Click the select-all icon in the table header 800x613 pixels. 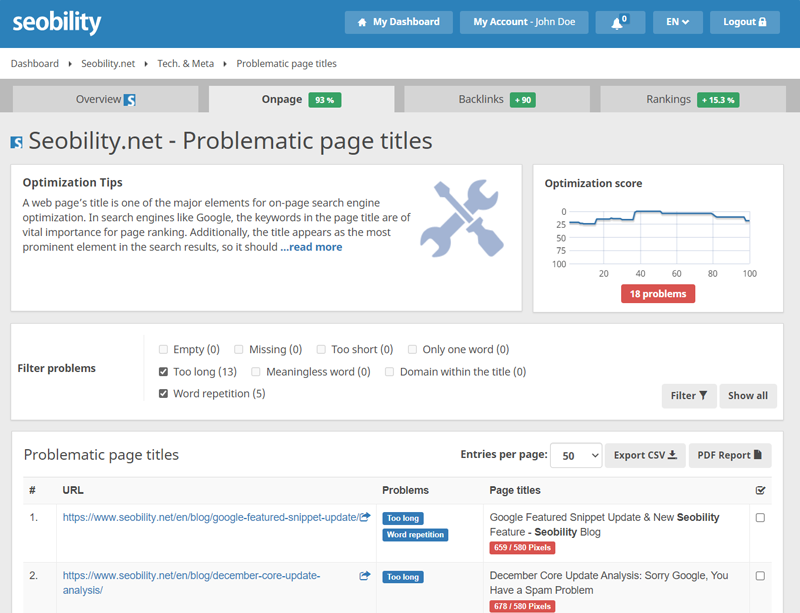[x=760, y=490]
